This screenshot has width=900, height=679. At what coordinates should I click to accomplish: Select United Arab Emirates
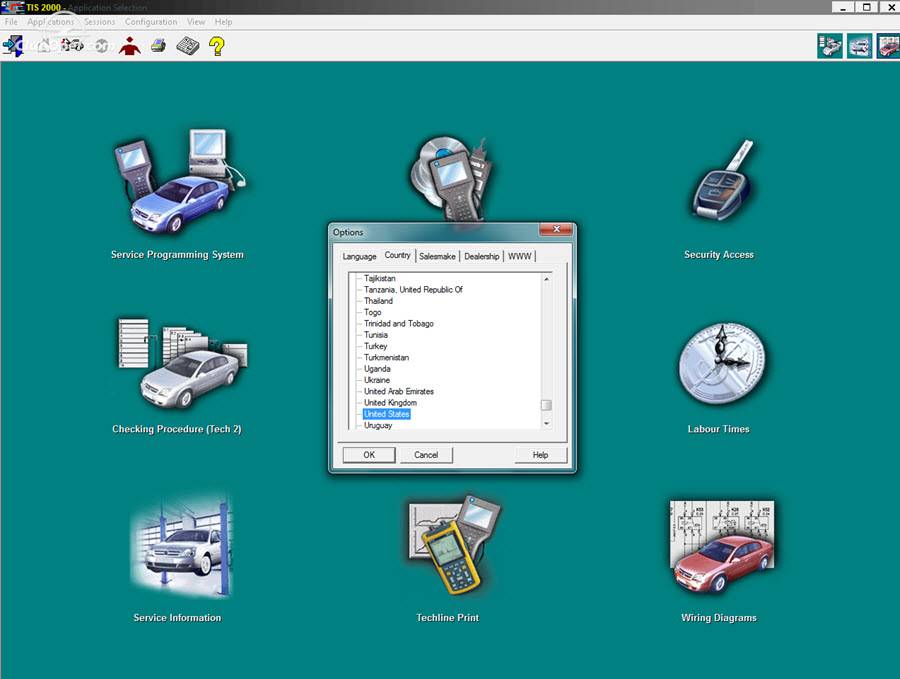[398, 391]
